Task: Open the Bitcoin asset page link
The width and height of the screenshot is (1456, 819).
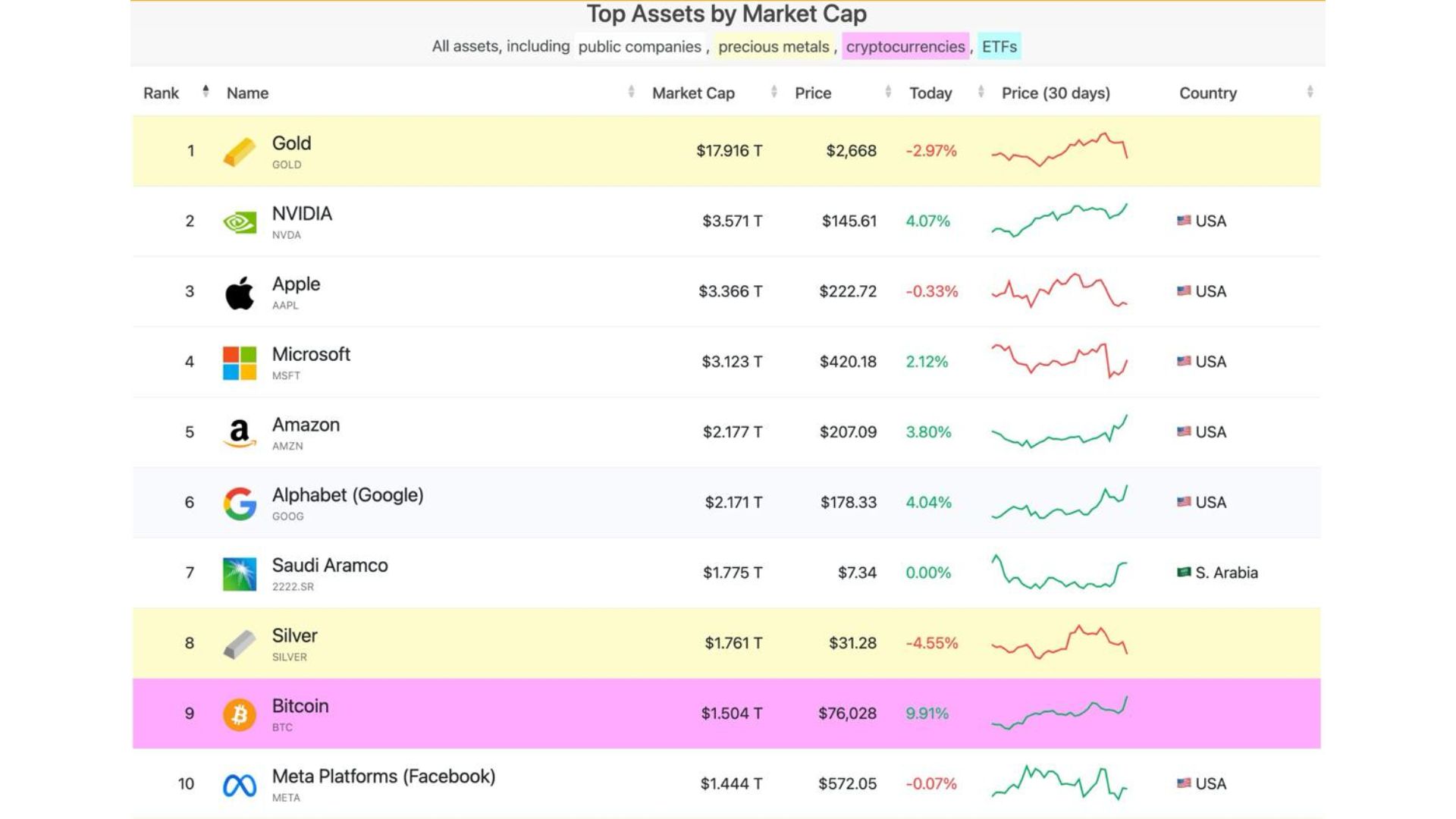Action: (x=300, y=705)
